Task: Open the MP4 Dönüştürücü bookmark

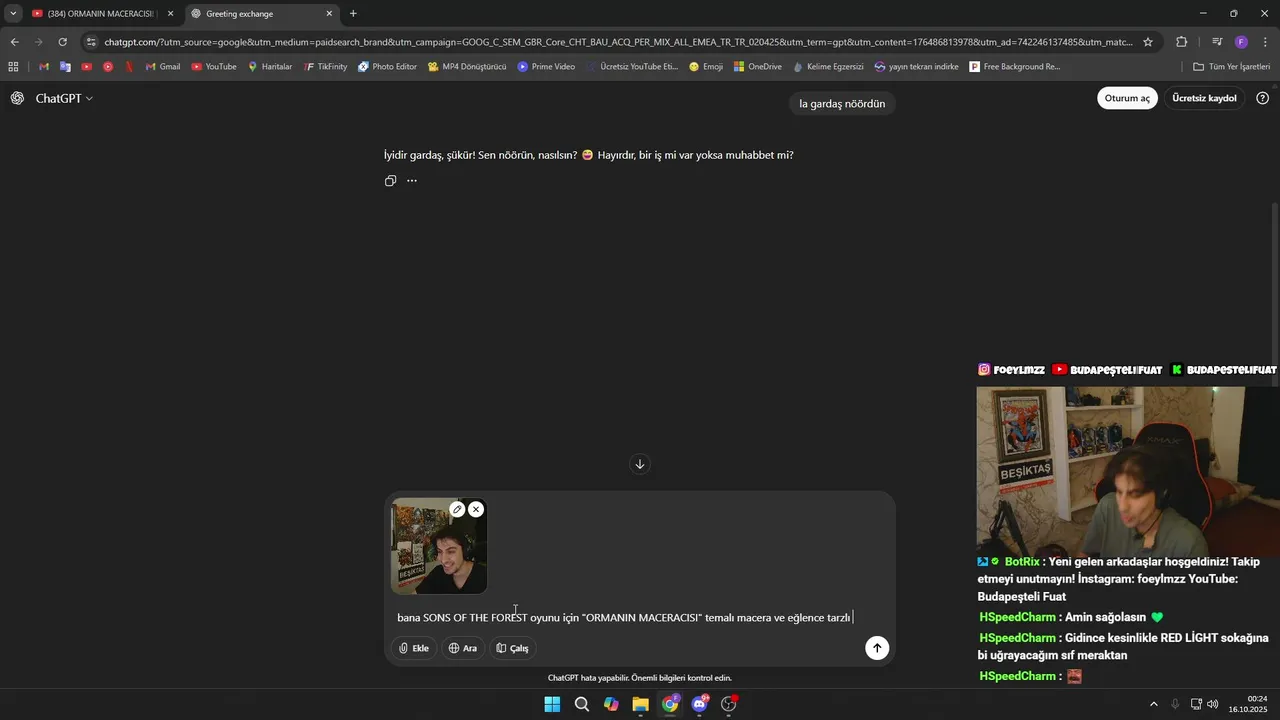Action: pyautogui.click(x=466, y=67)
